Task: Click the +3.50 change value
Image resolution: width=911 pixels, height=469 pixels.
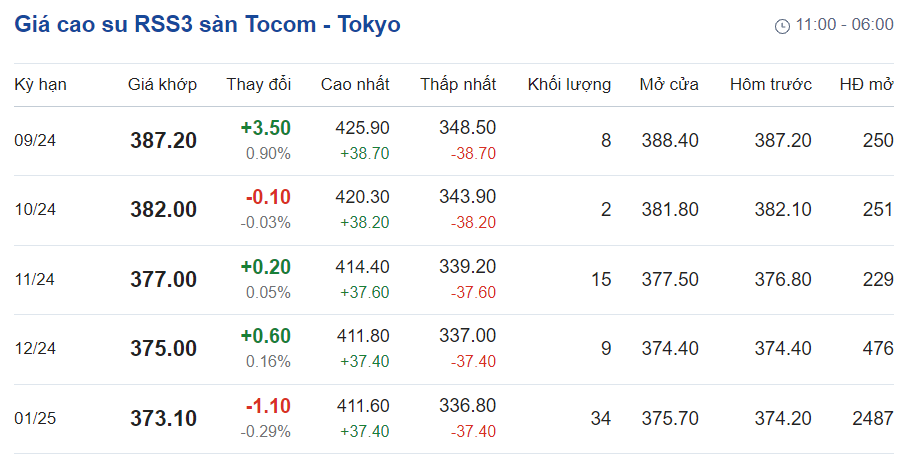Action: pos(266,128)
